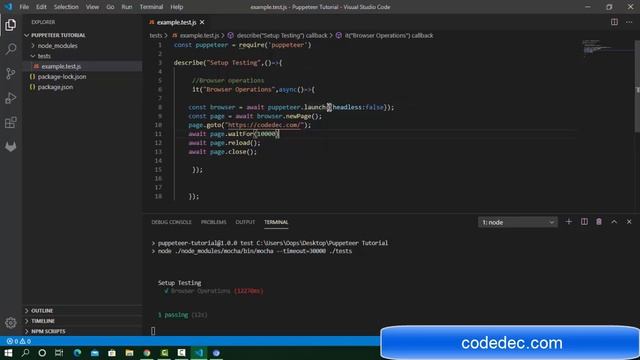Screen dimensions: 640x360
Task: Open Task View on taskbar
Action: (x=59, y=353)
